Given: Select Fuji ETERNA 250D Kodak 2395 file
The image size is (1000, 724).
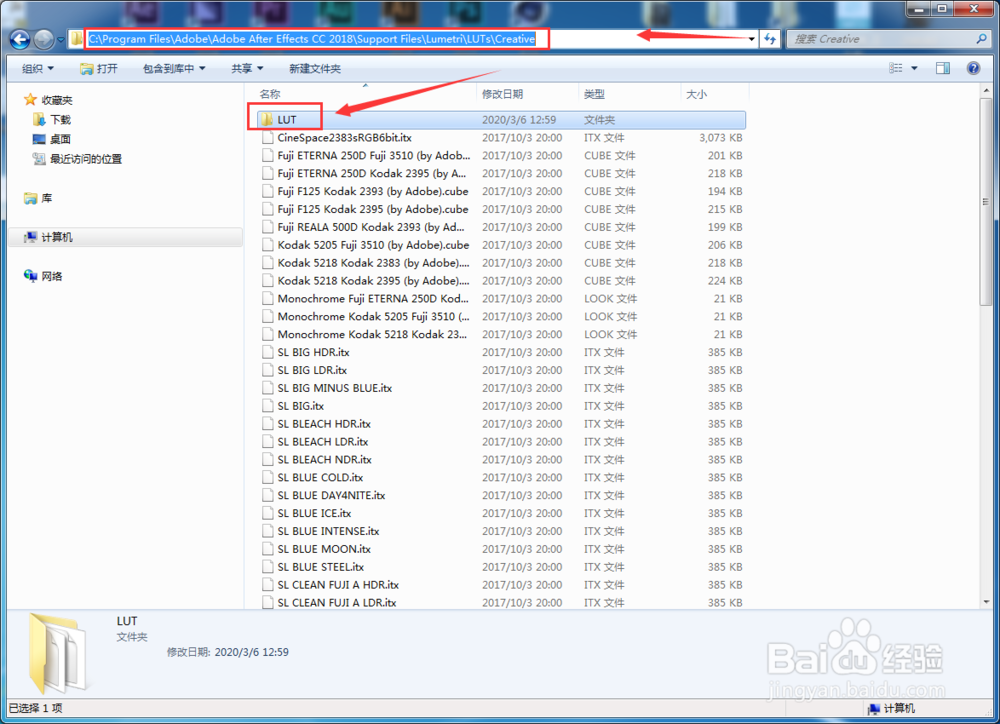Looking at the screenshot, I should (501, 174).
